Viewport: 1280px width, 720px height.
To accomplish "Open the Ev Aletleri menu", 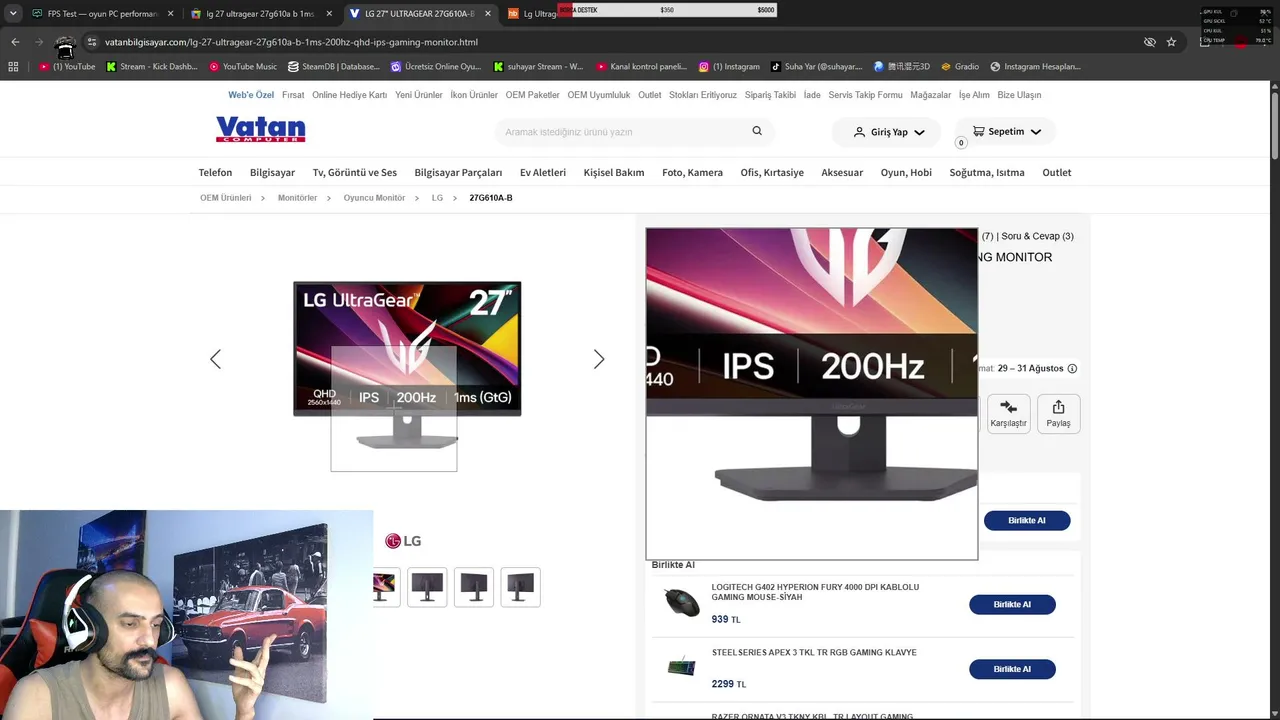I will tap(543, 172).
